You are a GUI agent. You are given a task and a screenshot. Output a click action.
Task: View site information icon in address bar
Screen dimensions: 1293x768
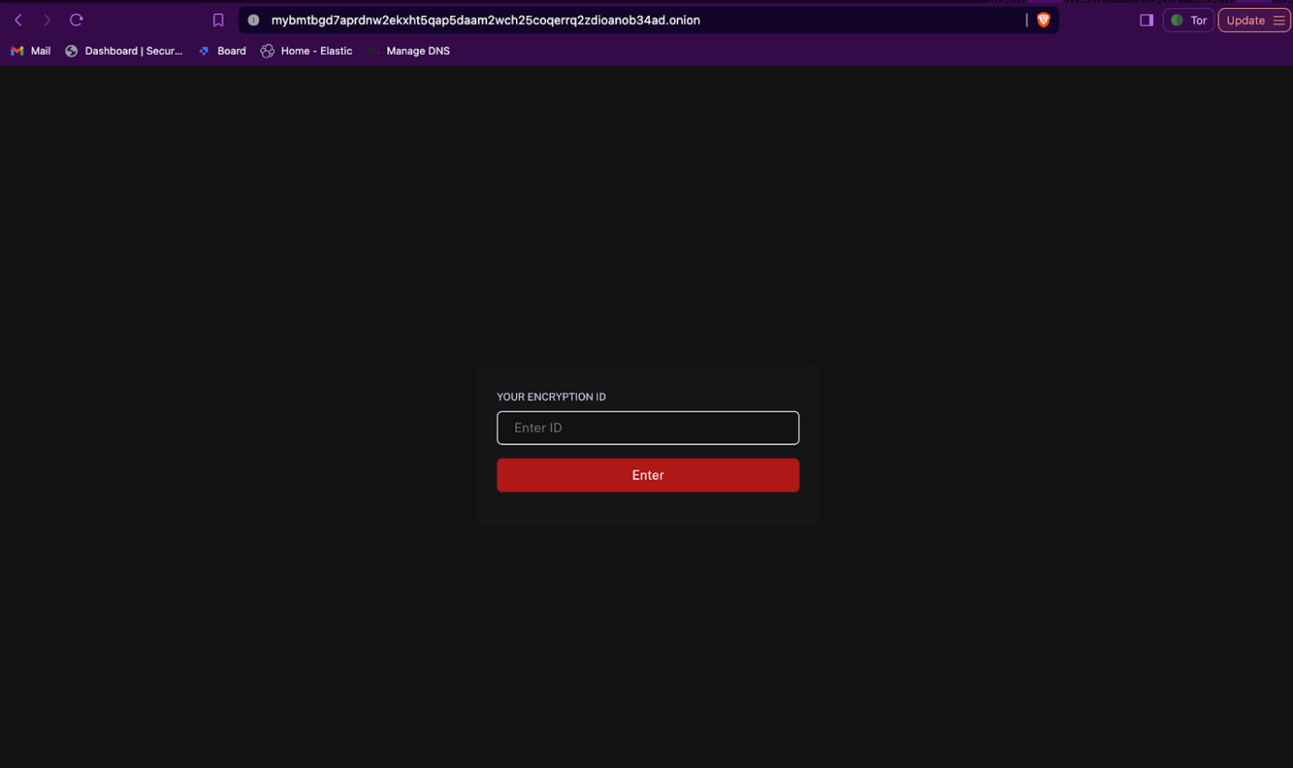click(x=253, y=20)
